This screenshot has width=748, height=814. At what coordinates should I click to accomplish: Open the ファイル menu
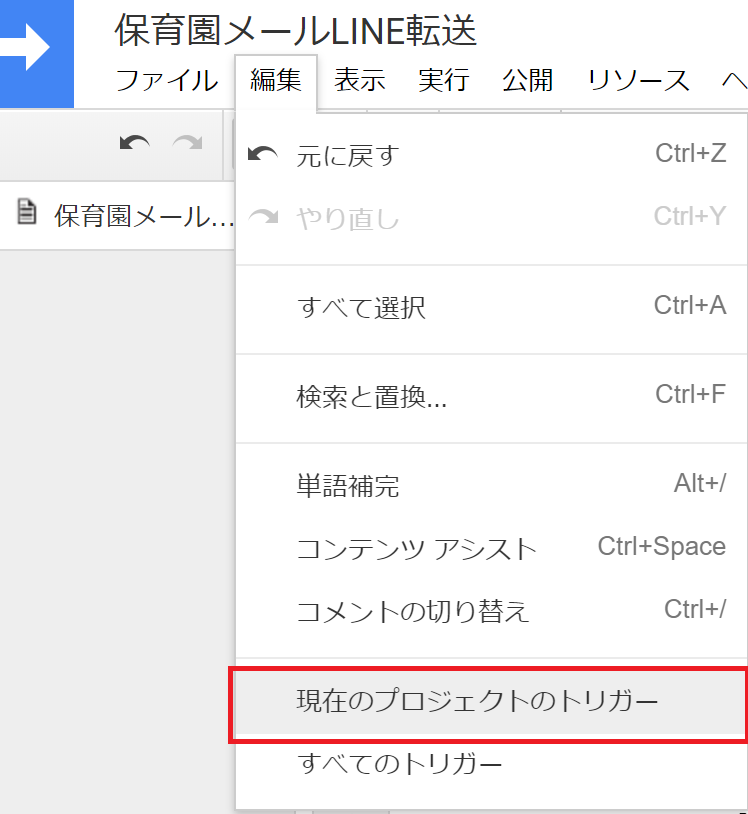coord(166,81)
